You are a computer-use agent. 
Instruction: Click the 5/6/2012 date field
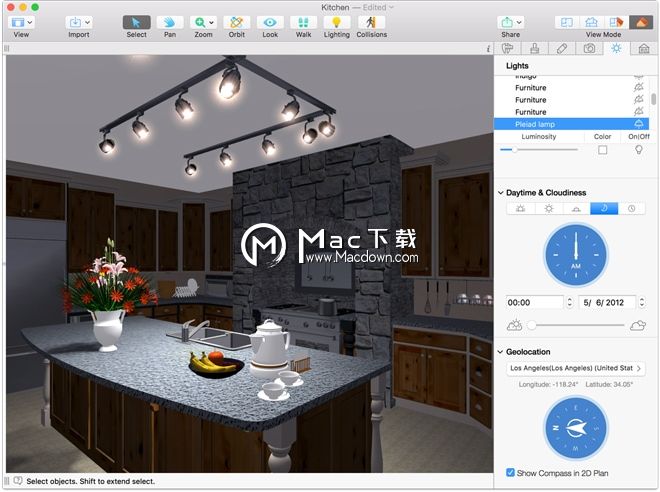pos(607,302)
